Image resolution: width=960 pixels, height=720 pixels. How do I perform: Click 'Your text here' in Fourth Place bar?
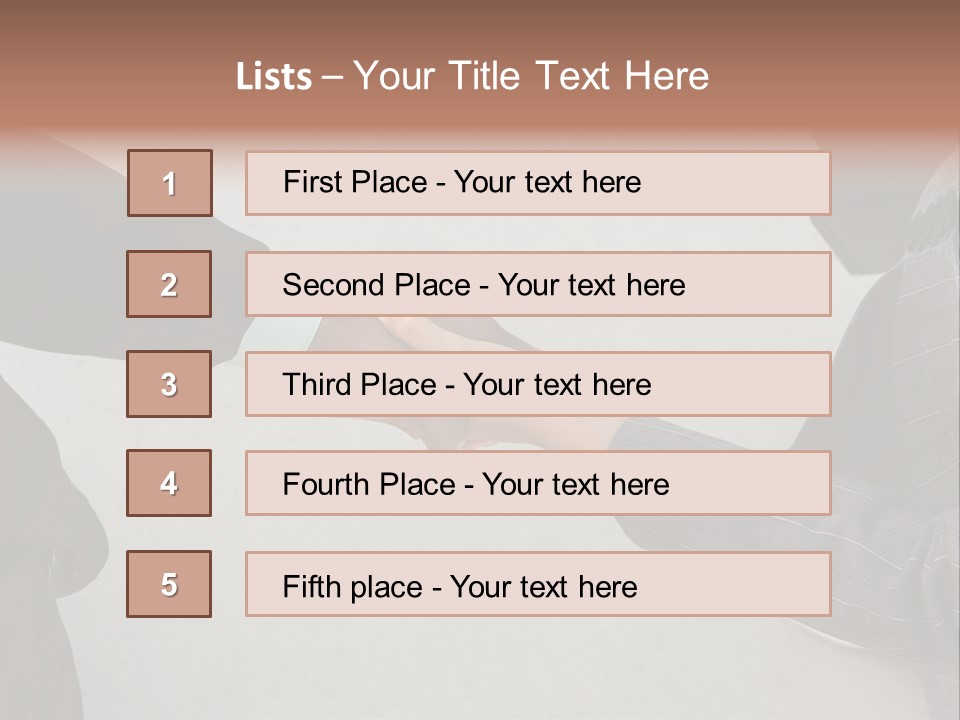click(x=576, y=484)
